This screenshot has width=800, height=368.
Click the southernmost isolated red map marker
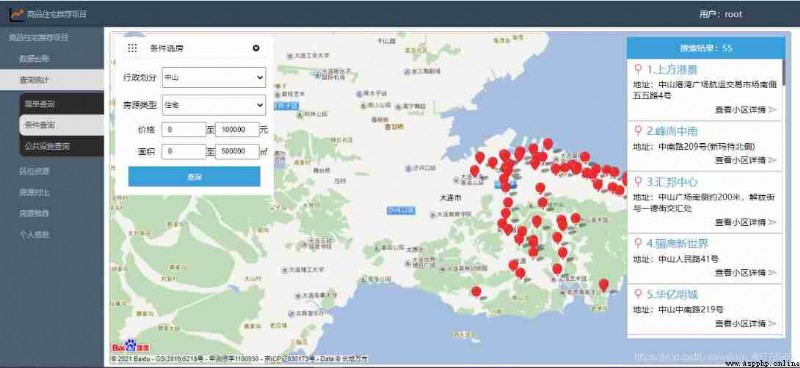click(476, 292)
